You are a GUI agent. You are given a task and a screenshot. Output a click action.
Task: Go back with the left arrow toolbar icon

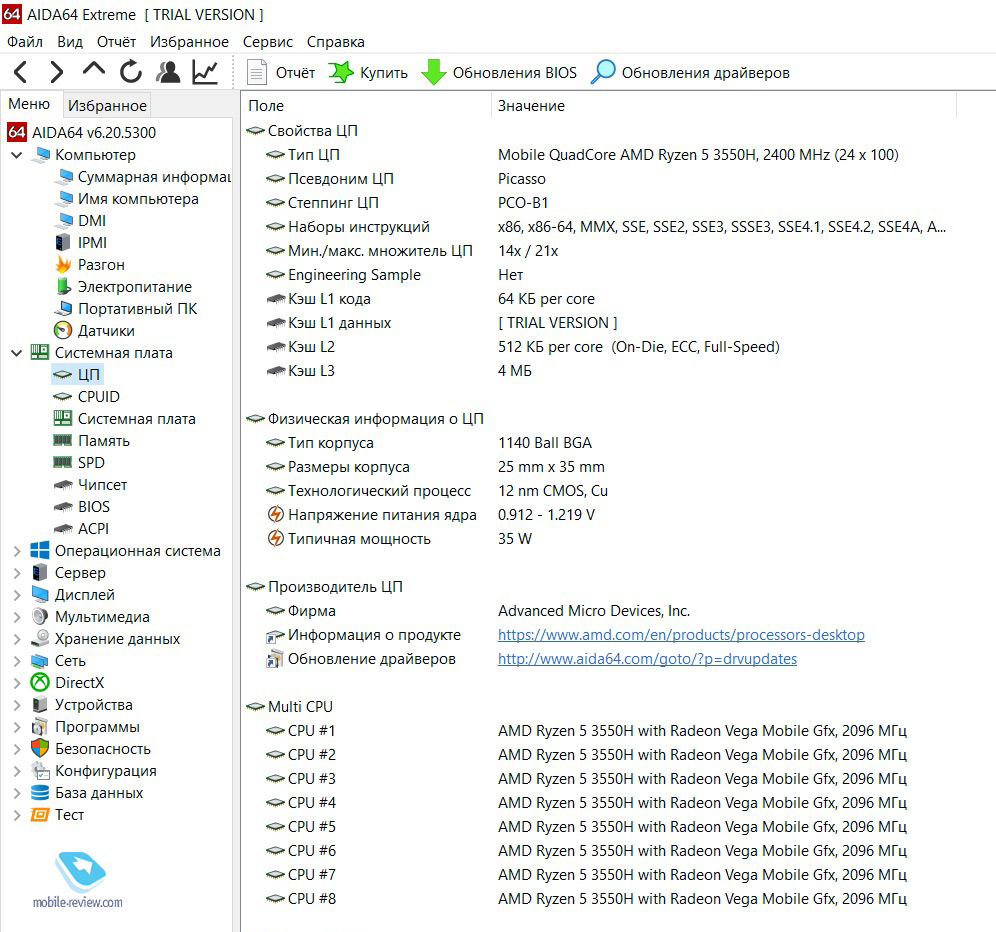20,72
